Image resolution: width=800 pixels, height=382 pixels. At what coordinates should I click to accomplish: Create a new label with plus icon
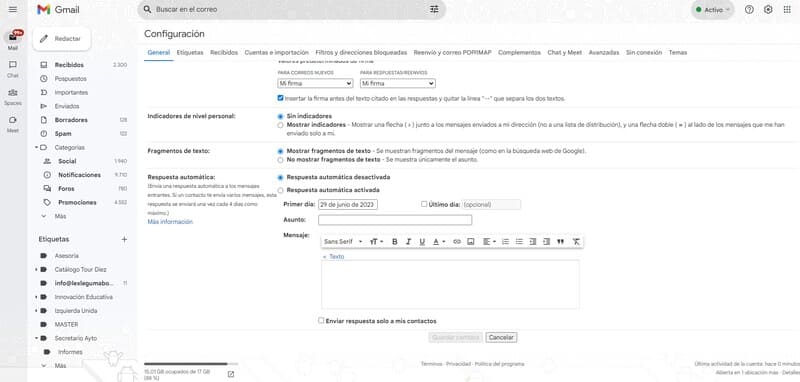tap(124, 239)
